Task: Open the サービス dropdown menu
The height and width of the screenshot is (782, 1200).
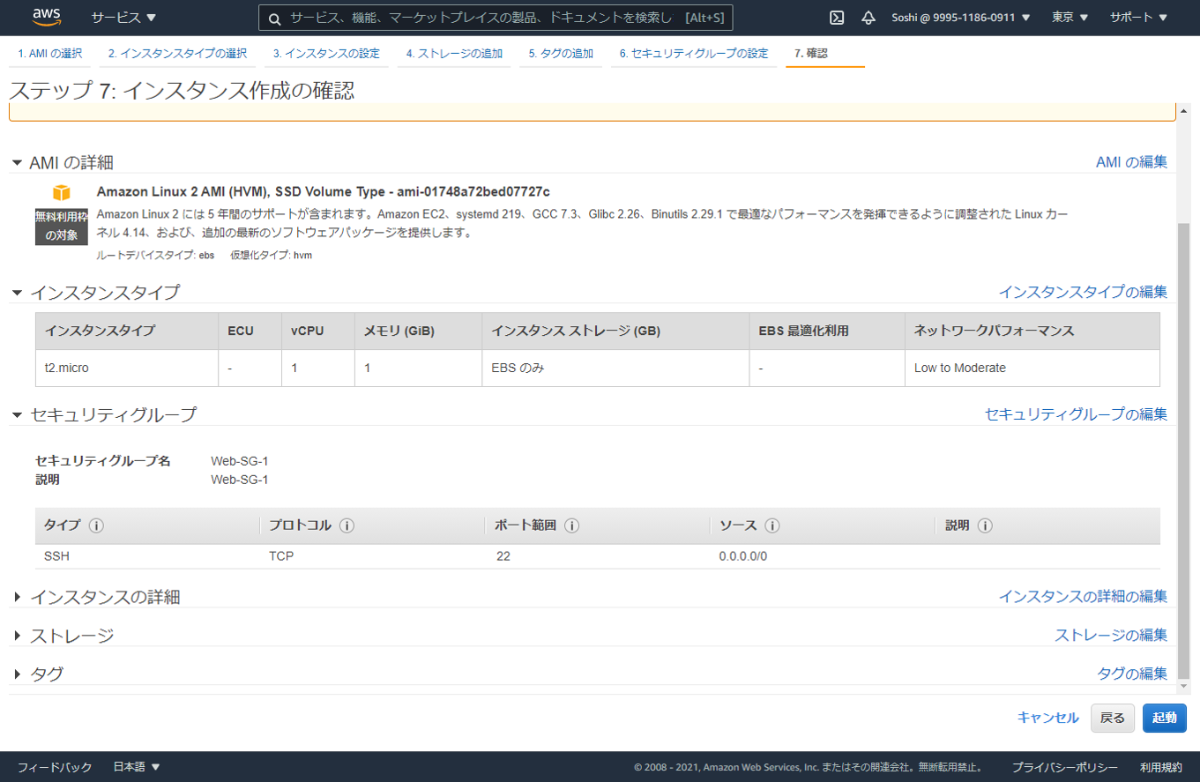Action: pyautogui.click(x=124, y=17)
